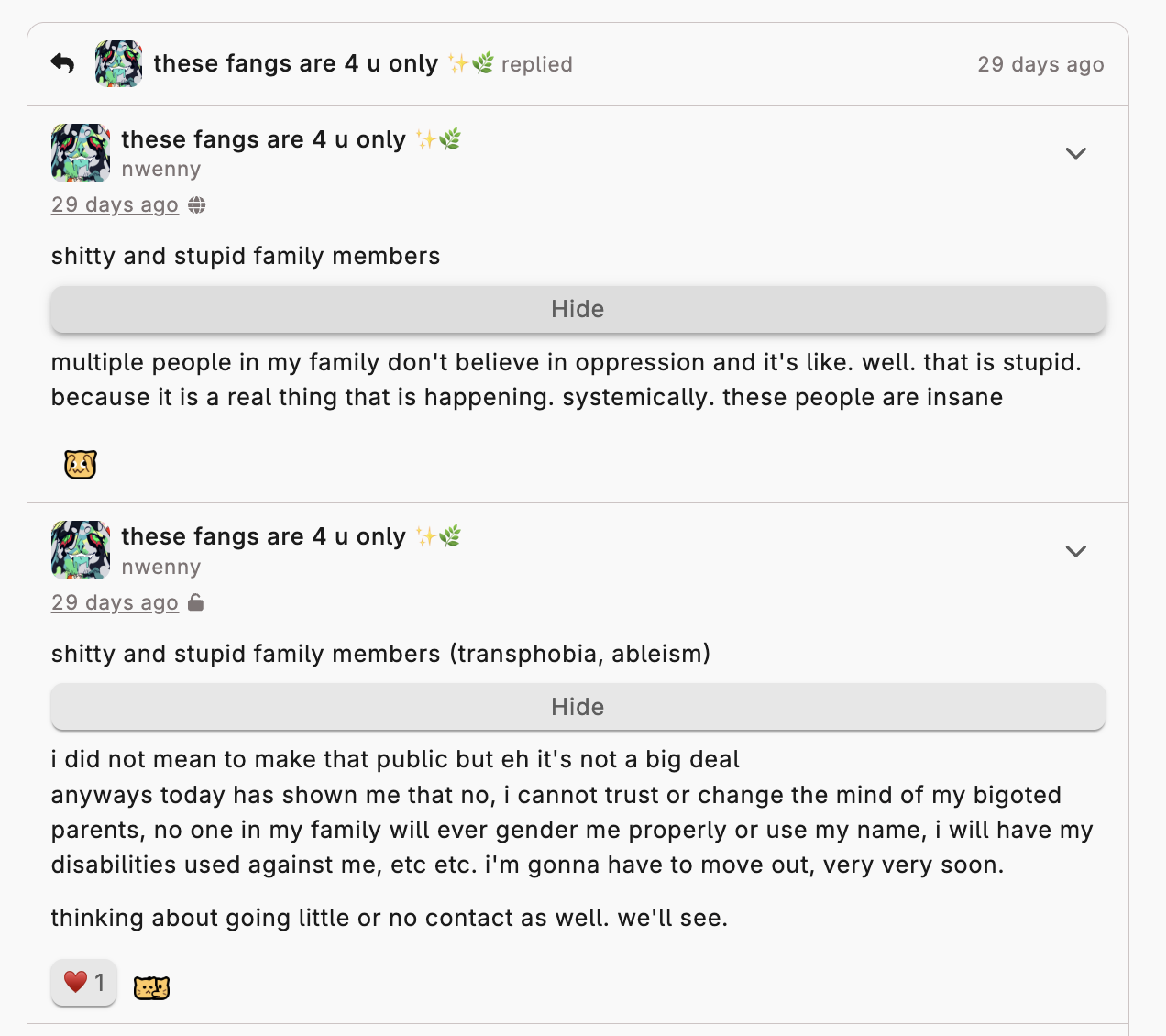Hide the transphobia, ableism warning post body
The height and width of the screenshot is (1036, 1166).
tap(577, 707)
